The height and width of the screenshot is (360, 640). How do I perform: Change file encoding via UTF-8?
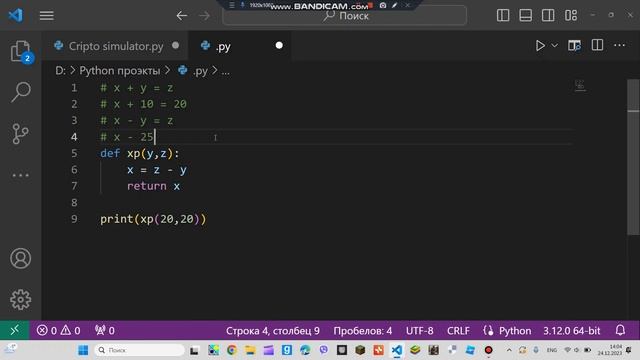click(x=420, y=331)
